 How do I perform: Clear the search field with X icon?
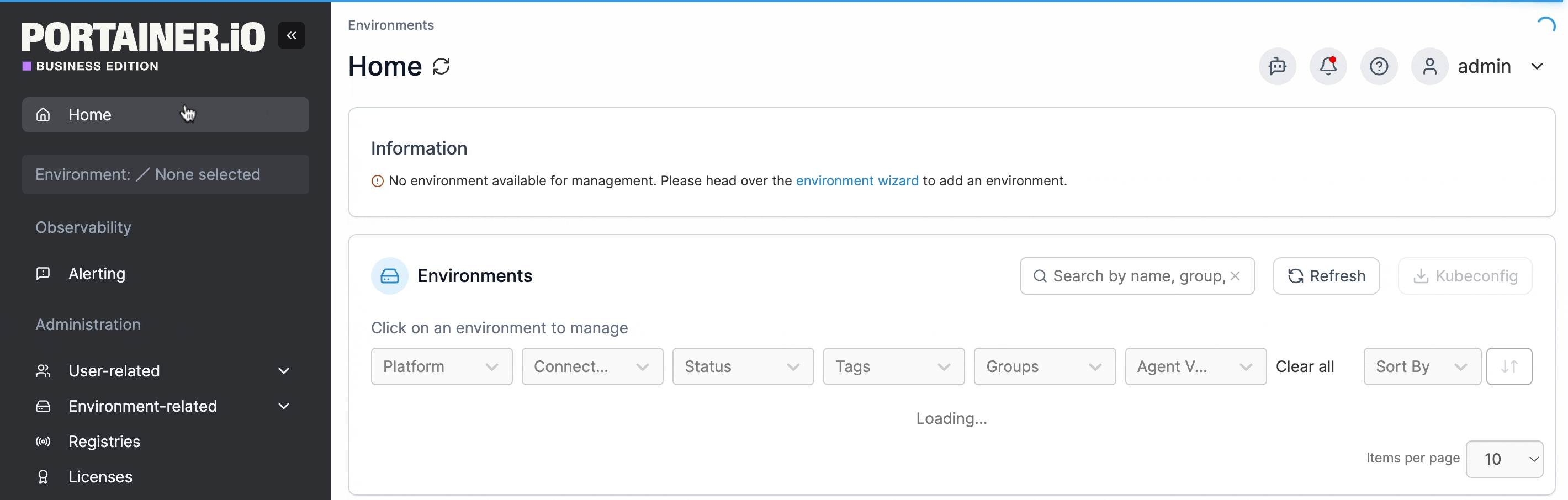pos(1235,276)
